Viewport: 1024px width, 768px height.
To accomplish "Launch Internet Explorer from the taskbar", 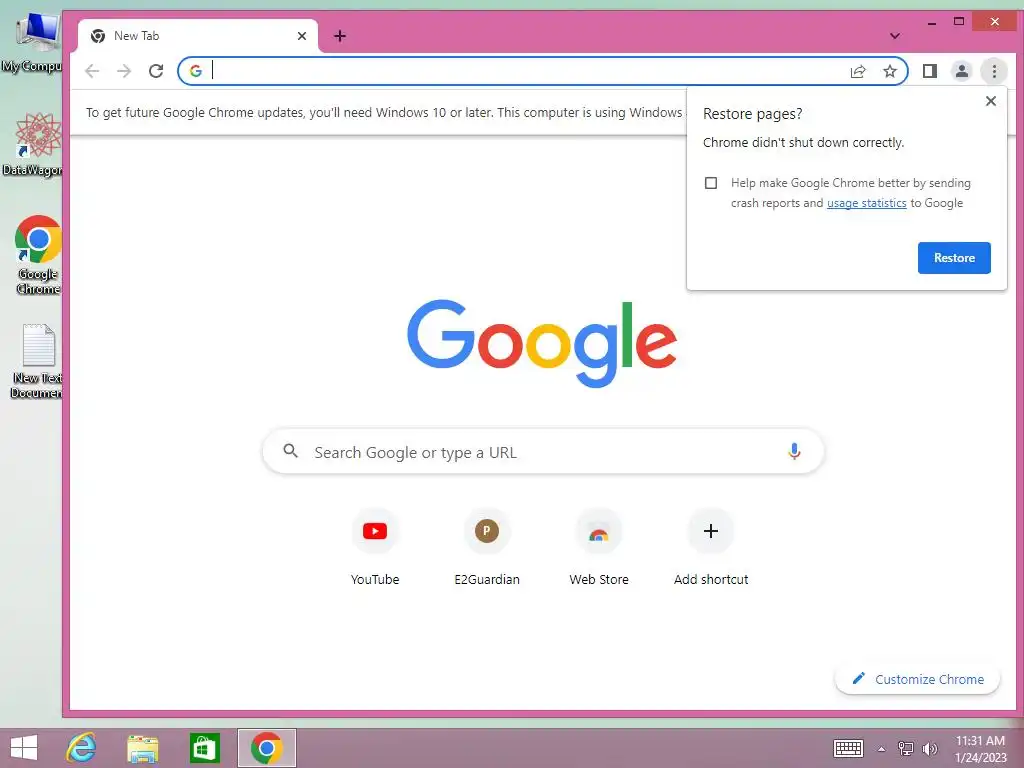I will coord(82,748).
